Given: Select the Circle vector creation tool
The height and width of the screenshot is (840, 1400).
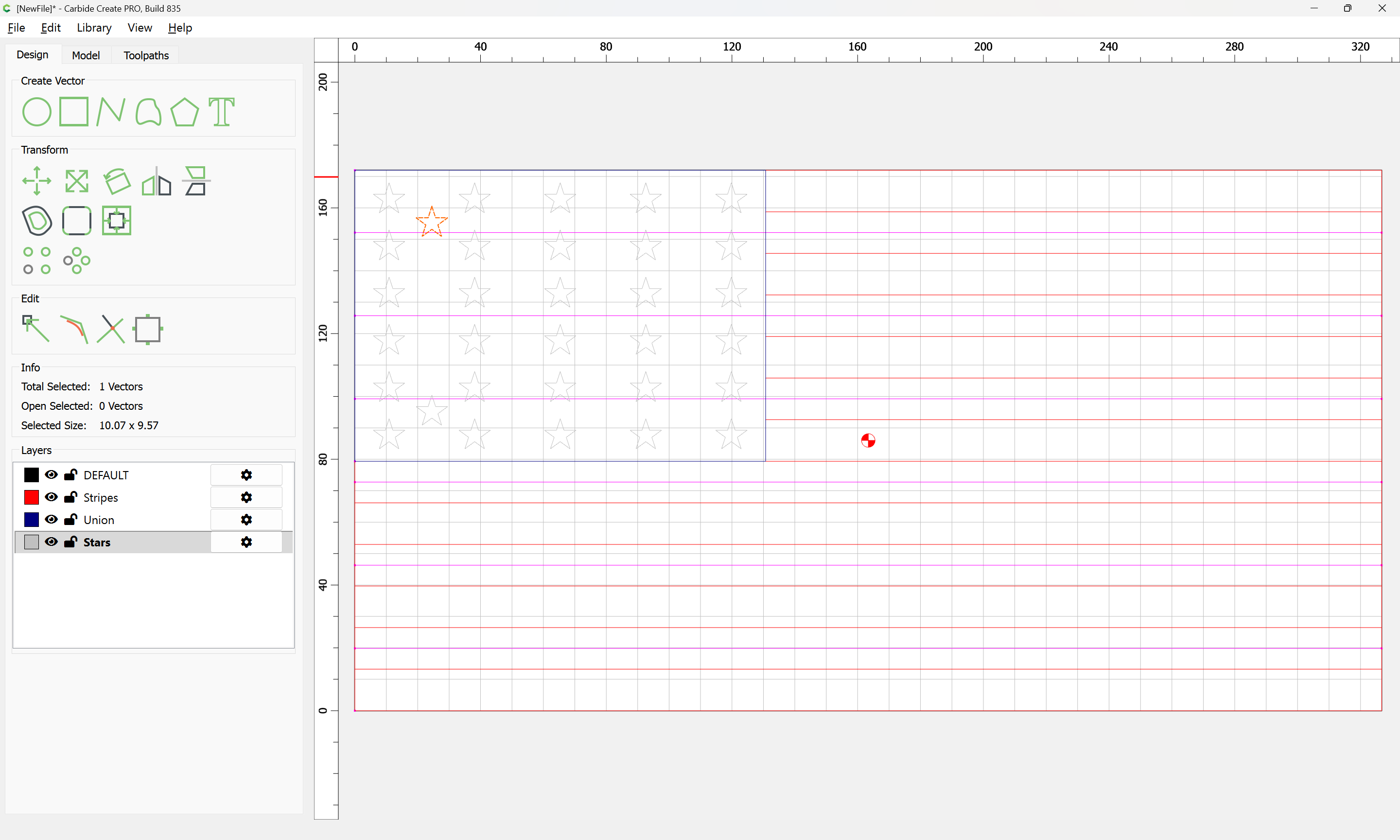Looking at the screenshot, I should pyautogui.click(x=37, y=111).
